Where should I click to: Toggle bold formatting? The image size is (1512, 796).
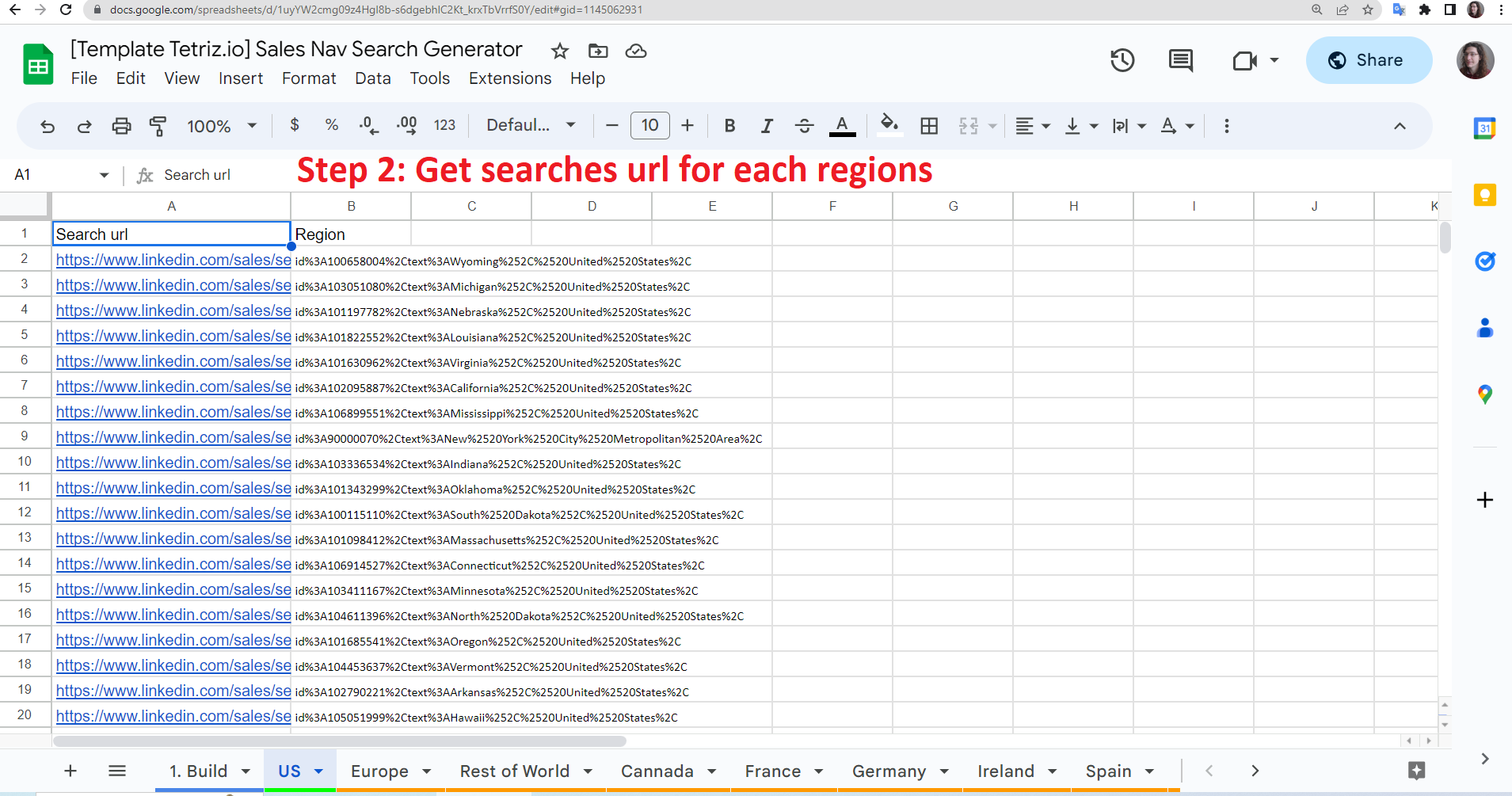click(730, 126)
